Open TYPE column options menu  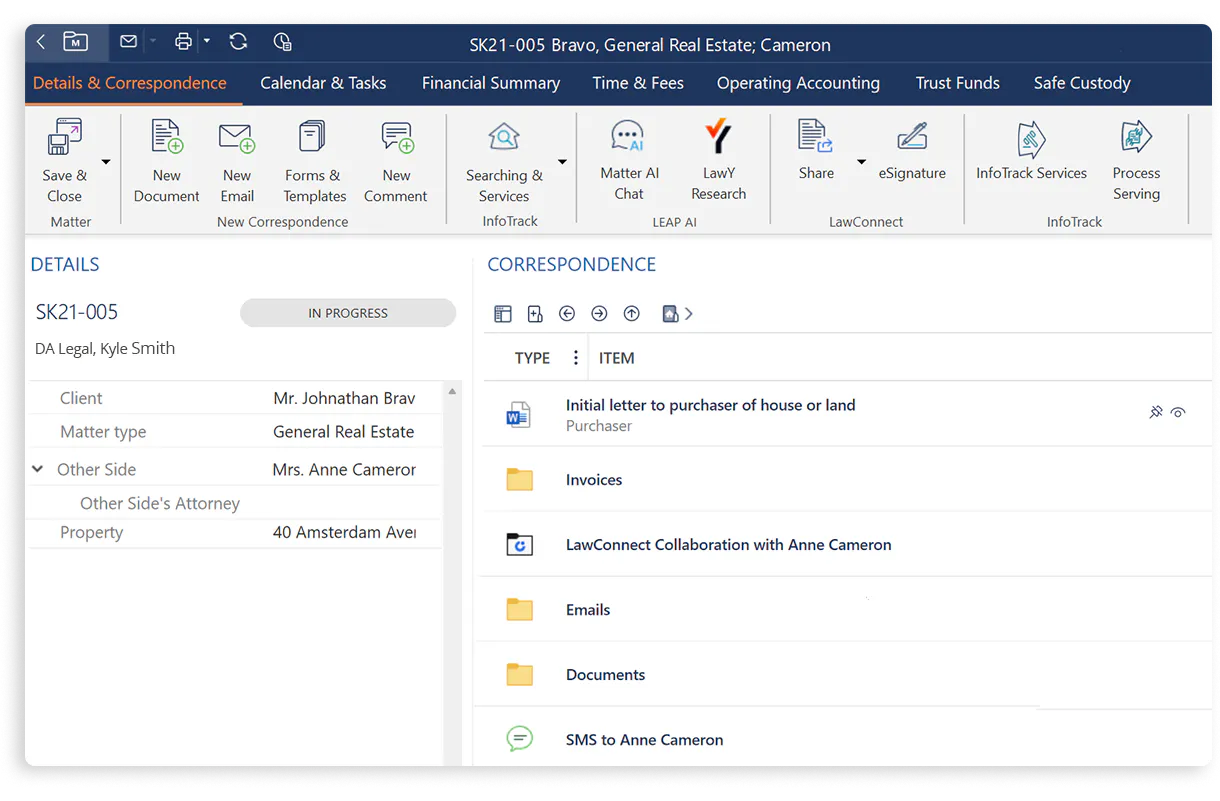[x=575, y=358]
